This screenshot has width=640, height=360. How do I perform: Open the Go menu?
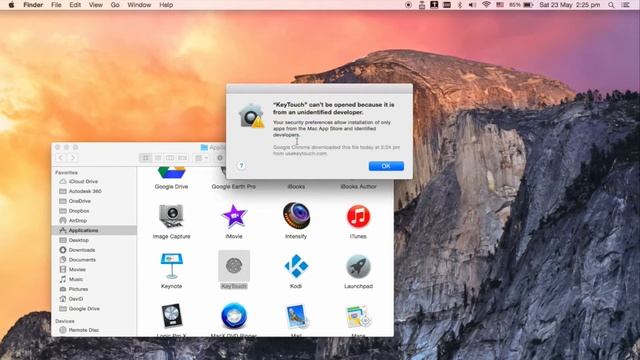[x=115, y=5]
